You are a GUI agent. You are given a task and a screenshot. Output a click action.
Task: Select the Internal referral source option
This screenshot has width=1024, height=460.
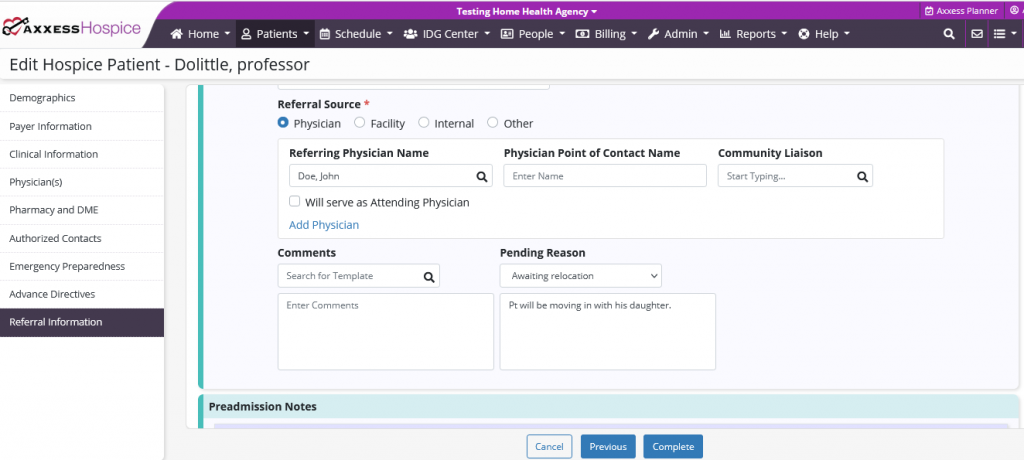424,123
